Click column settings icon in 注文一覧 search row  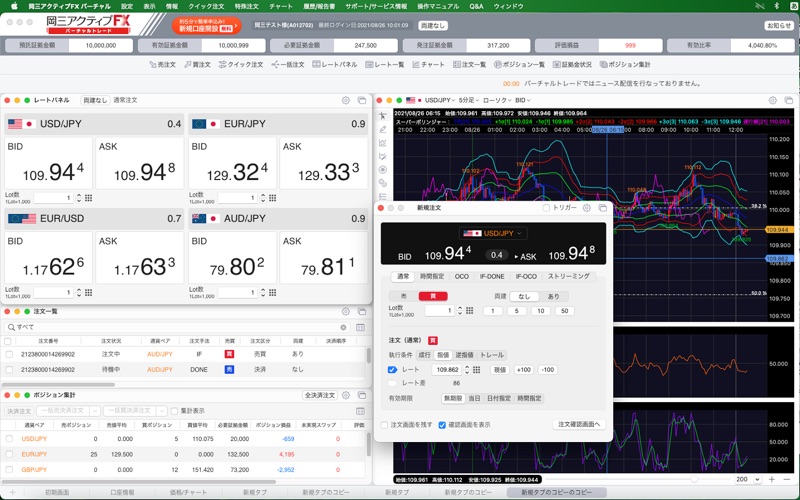361,327
